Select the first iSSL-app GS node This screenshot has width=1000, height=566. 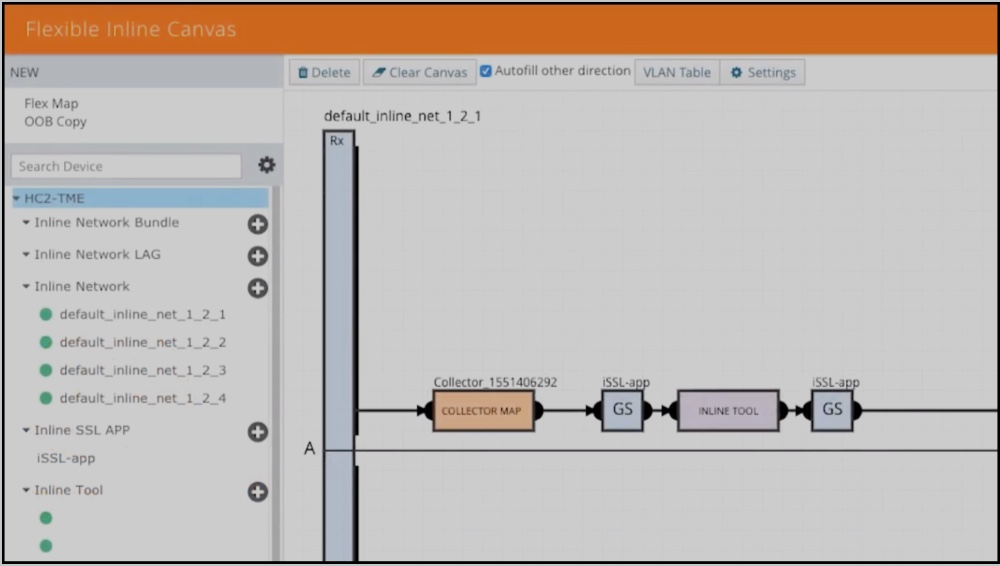(622, 410)
